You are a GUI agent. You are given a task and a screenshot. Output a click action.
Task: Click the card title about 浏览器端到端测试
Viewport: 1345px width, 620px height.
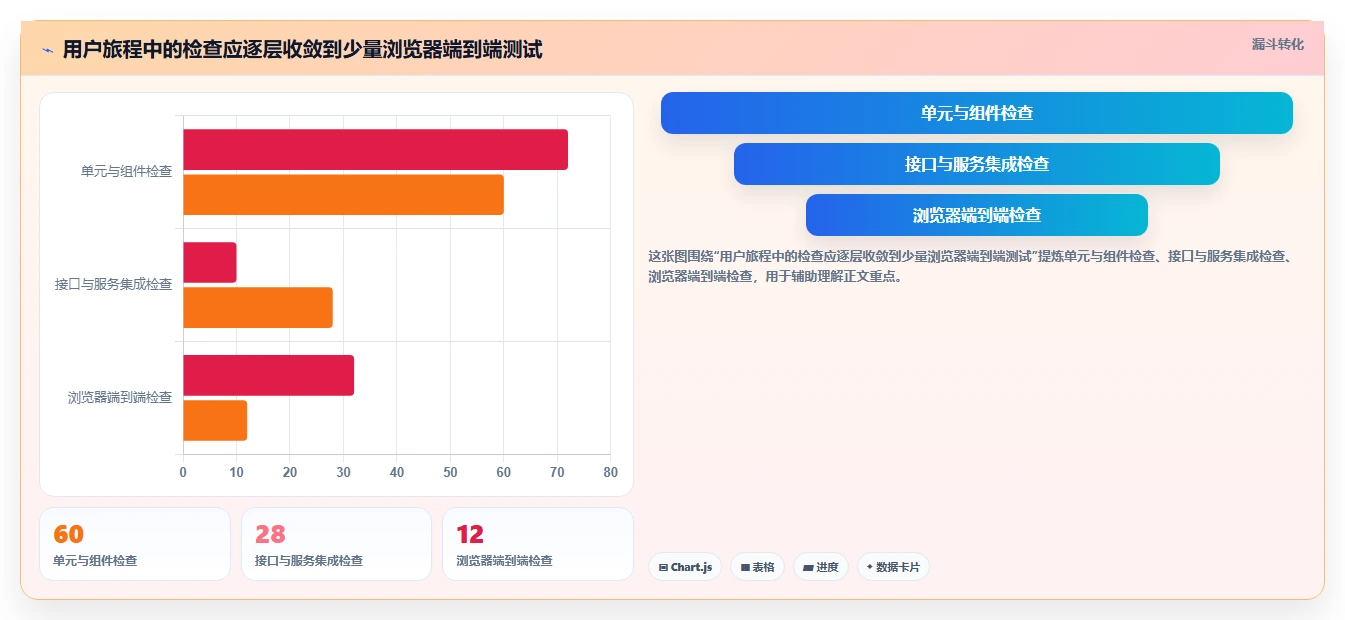pyautogui.click(x=302, y=49)
